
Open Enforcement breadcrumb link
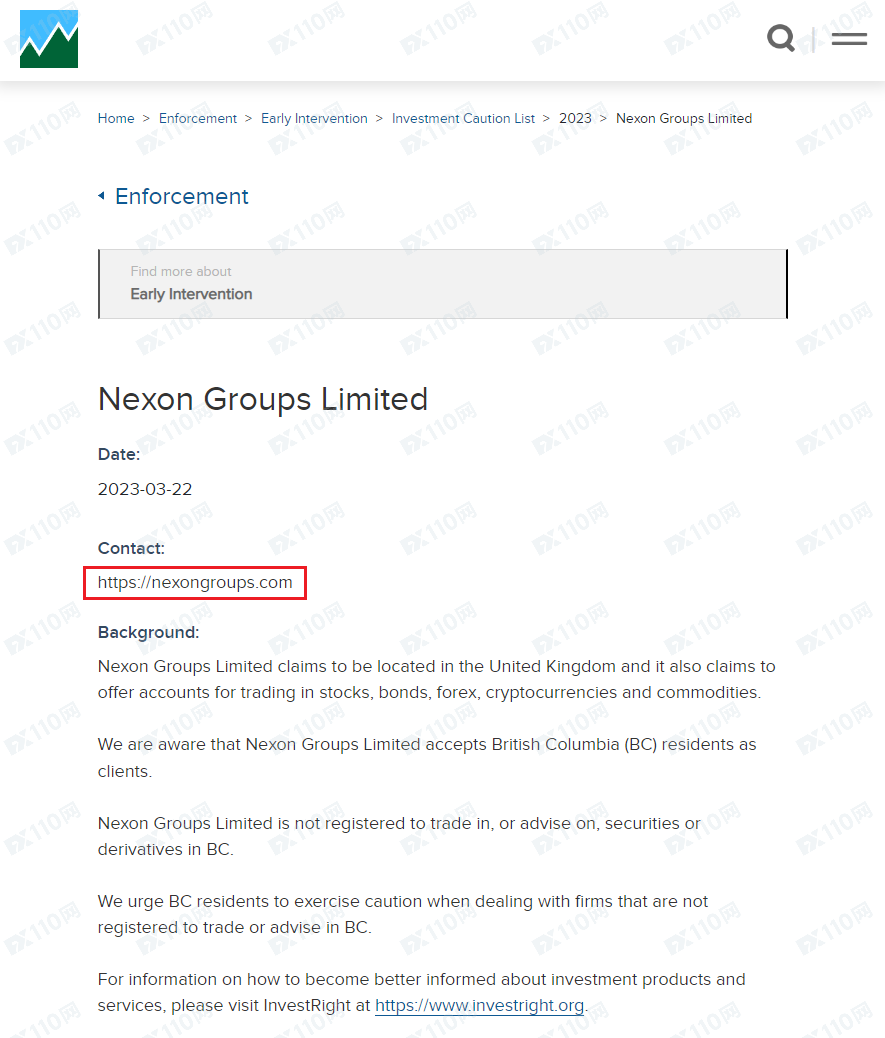[x=198, y=118]
